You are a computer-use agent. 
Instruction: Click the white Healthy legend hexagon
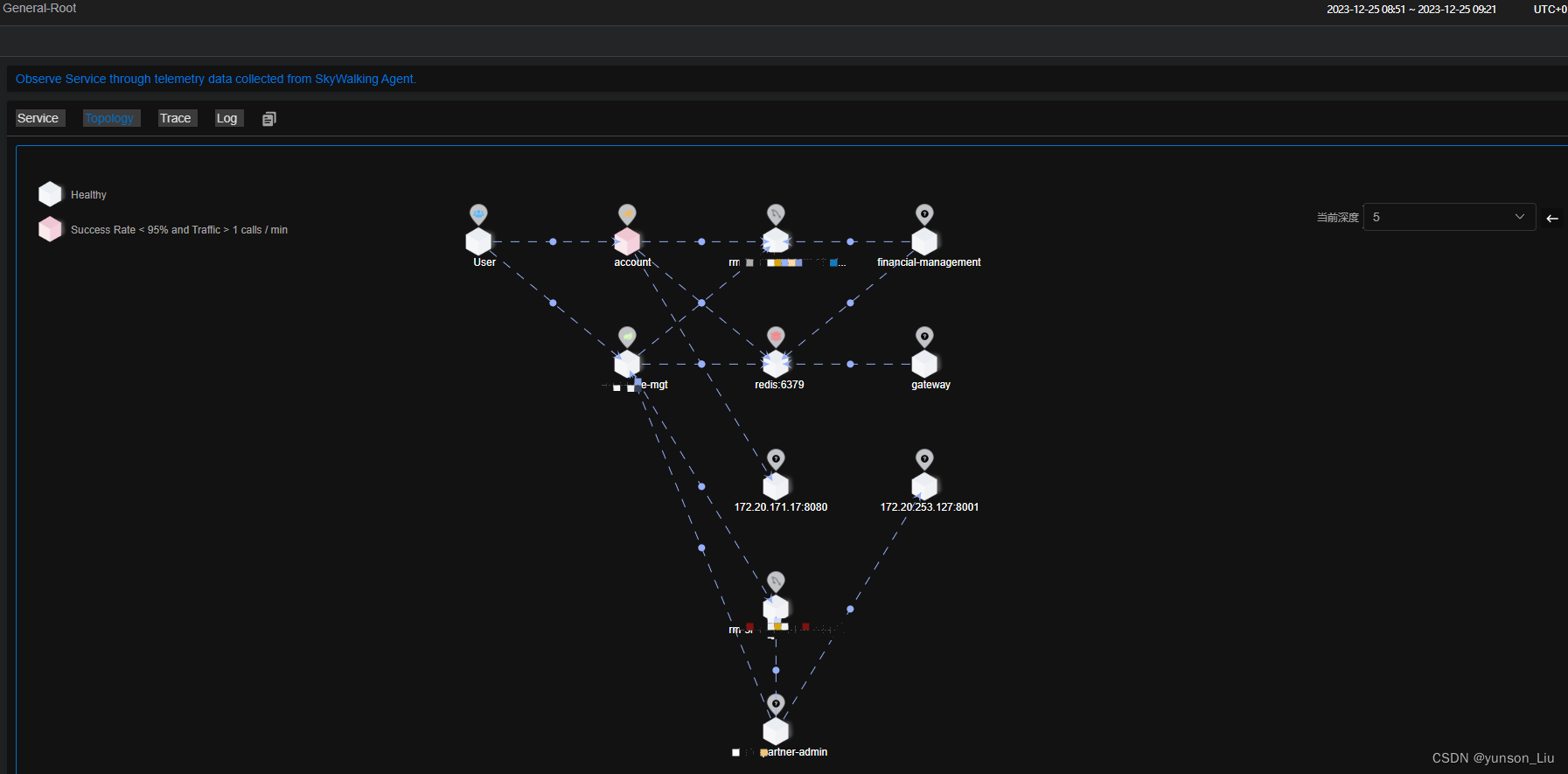point(51,194)
